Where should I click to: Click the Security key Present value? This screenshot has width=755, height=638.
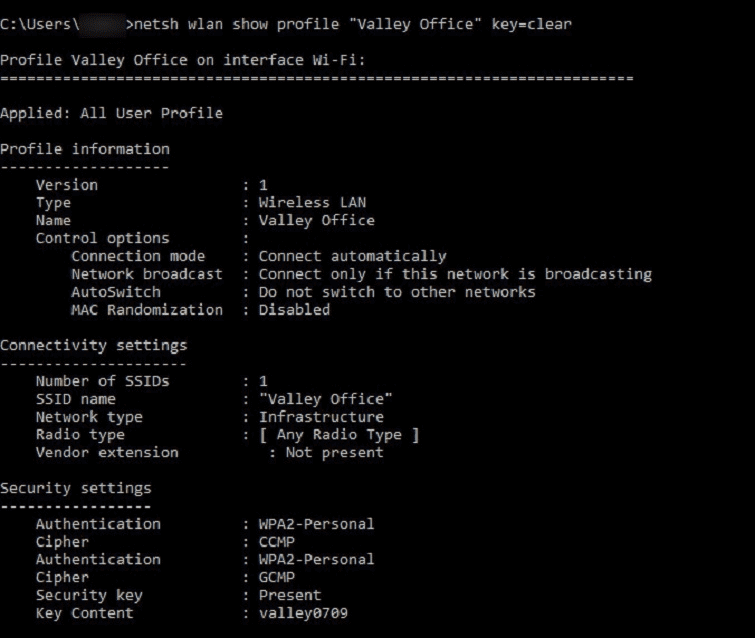[x=289, y=595]
